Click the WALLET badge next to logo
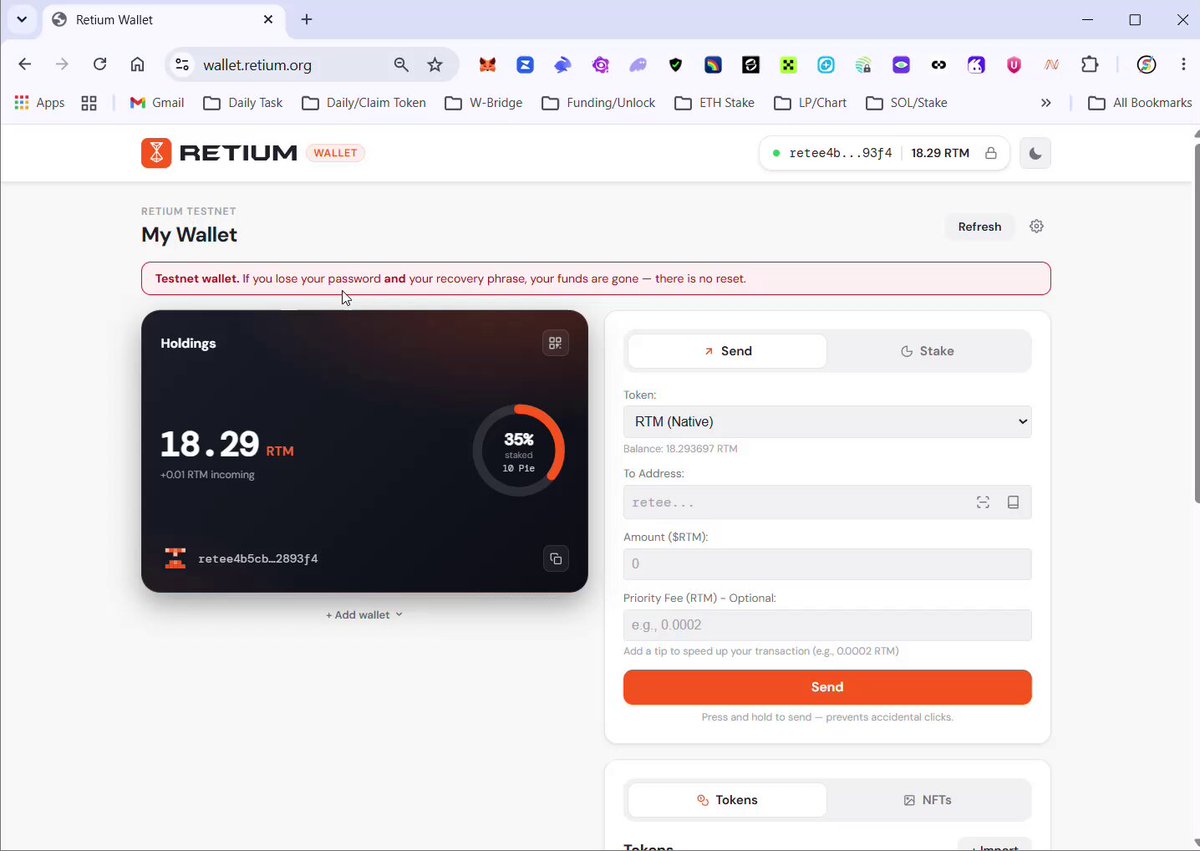The width and height of the screenshot is (1200, 851). [x=335, y=153]
